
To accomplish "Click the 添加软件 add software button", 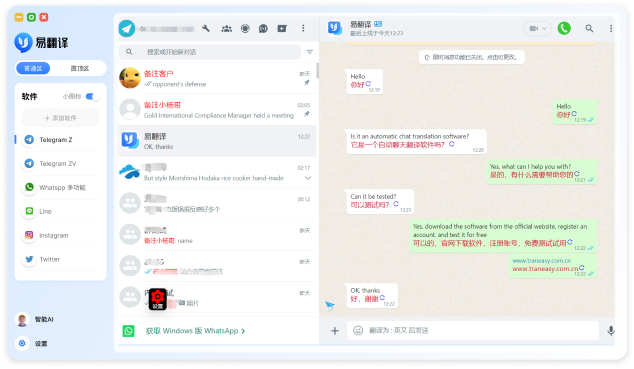I will tap(61, 118).
